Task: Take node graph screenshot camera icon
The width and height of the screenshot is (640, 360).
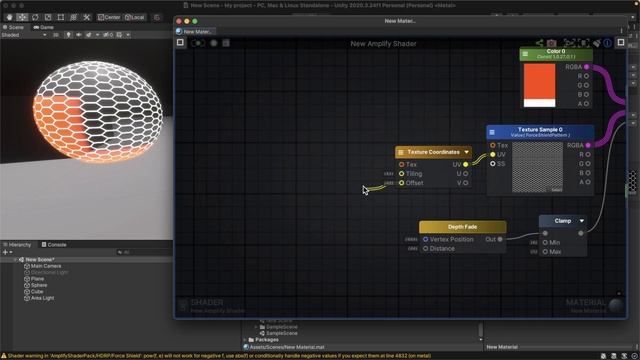Action: pos(551,43)
